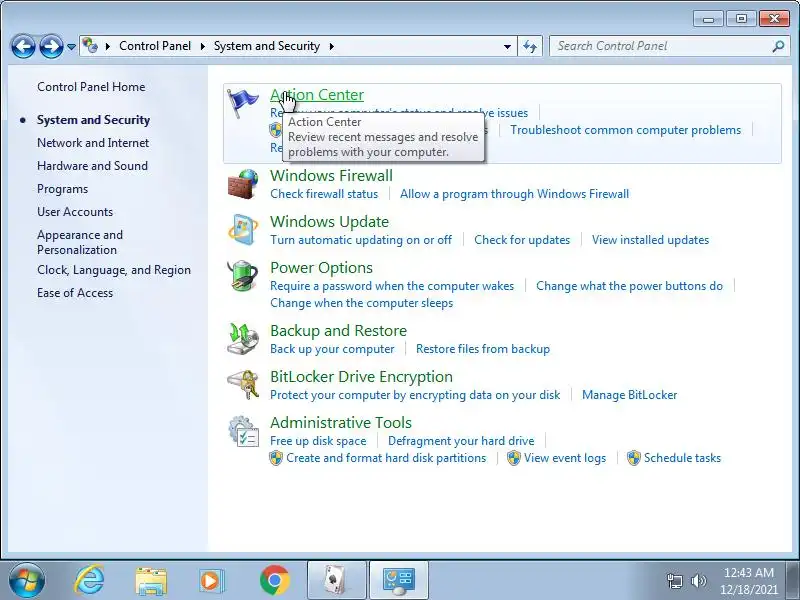Open the Programs category

[x=62, y=189]
